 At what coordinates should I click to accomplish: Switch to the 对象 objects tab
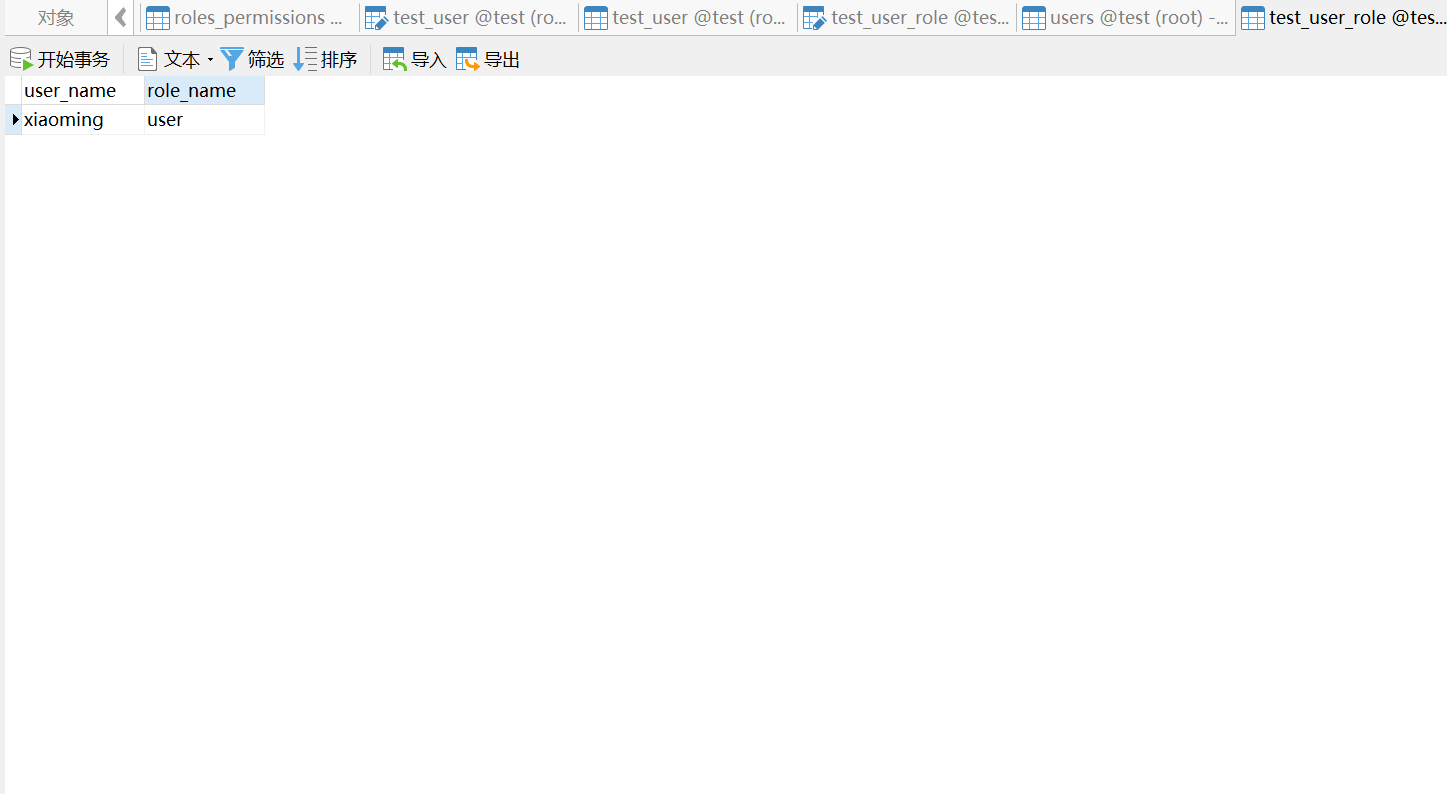(x=56, y=18)
